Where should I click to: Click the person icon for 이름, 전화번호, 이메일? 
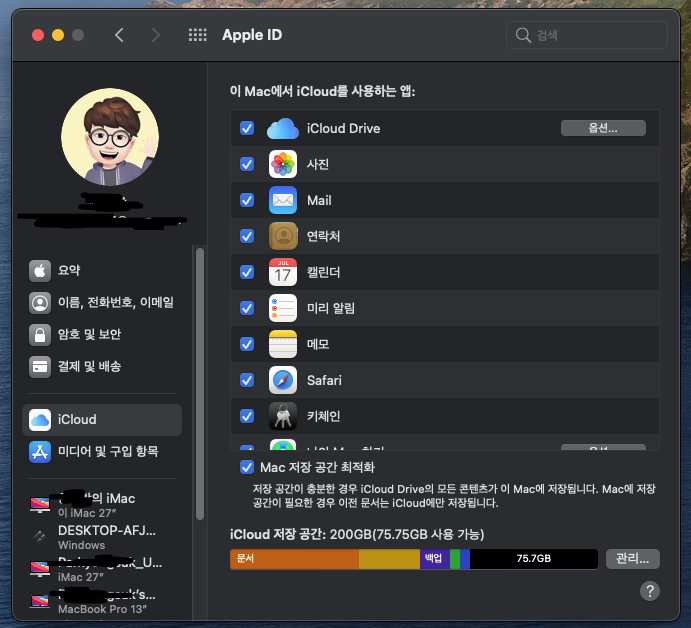click(x=40, y=303)
